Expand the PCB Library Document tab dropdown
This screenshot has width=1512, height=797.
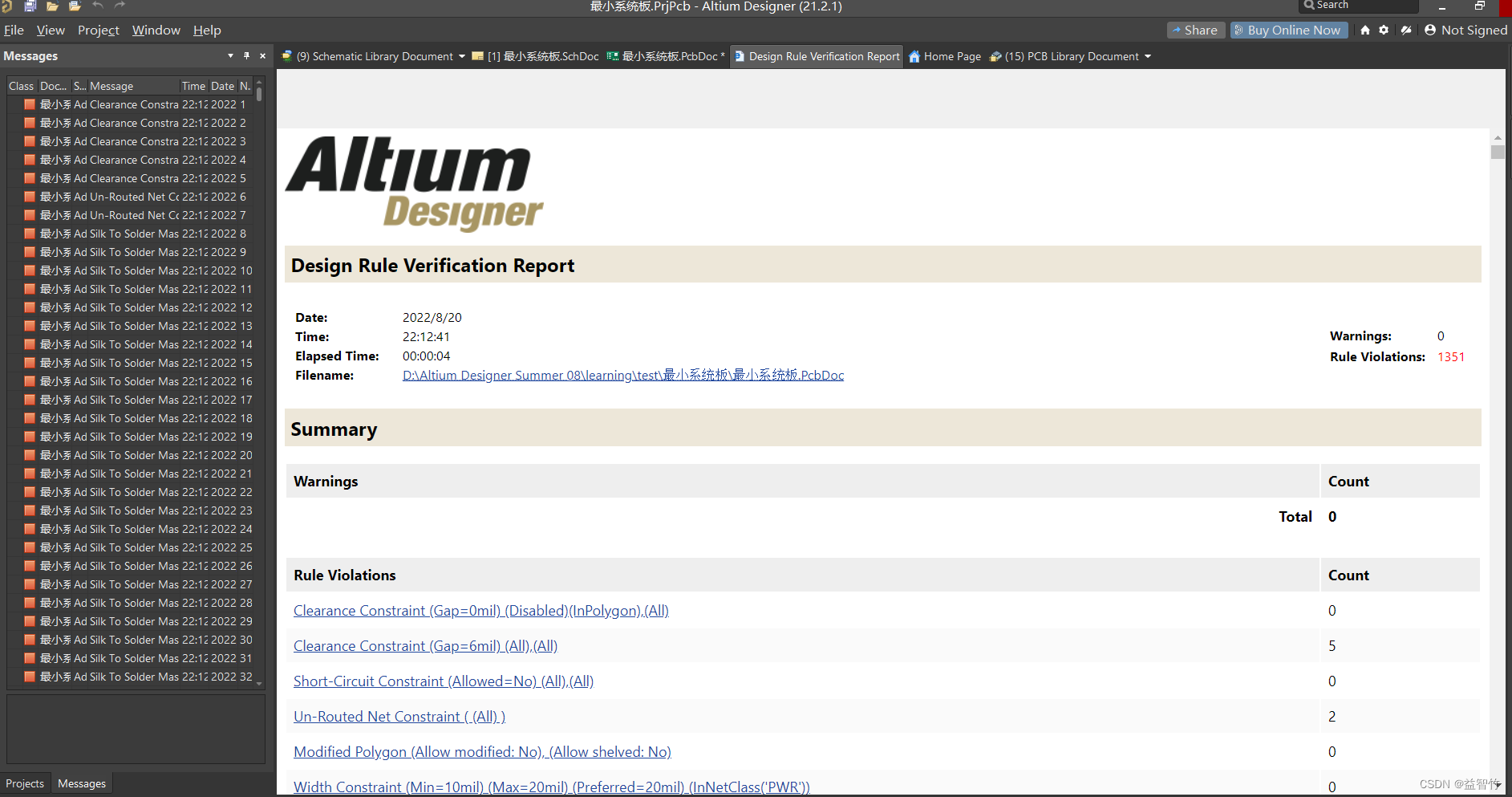click(x=1148, y=56)
